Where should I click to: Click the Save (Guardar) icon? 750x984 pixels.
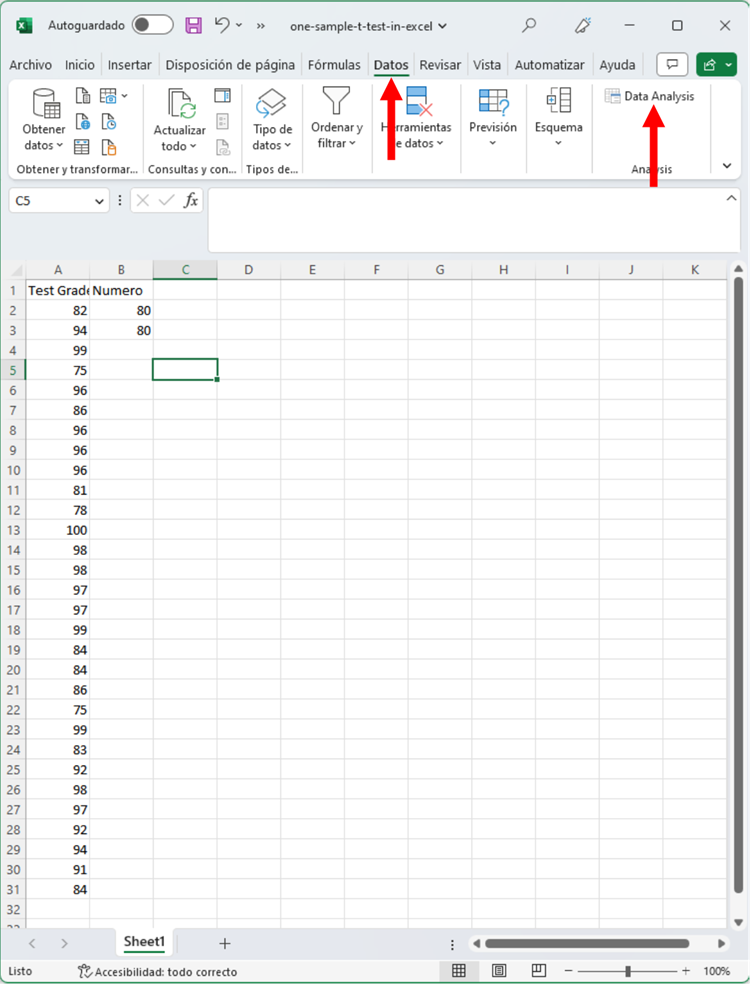[194, 25]
